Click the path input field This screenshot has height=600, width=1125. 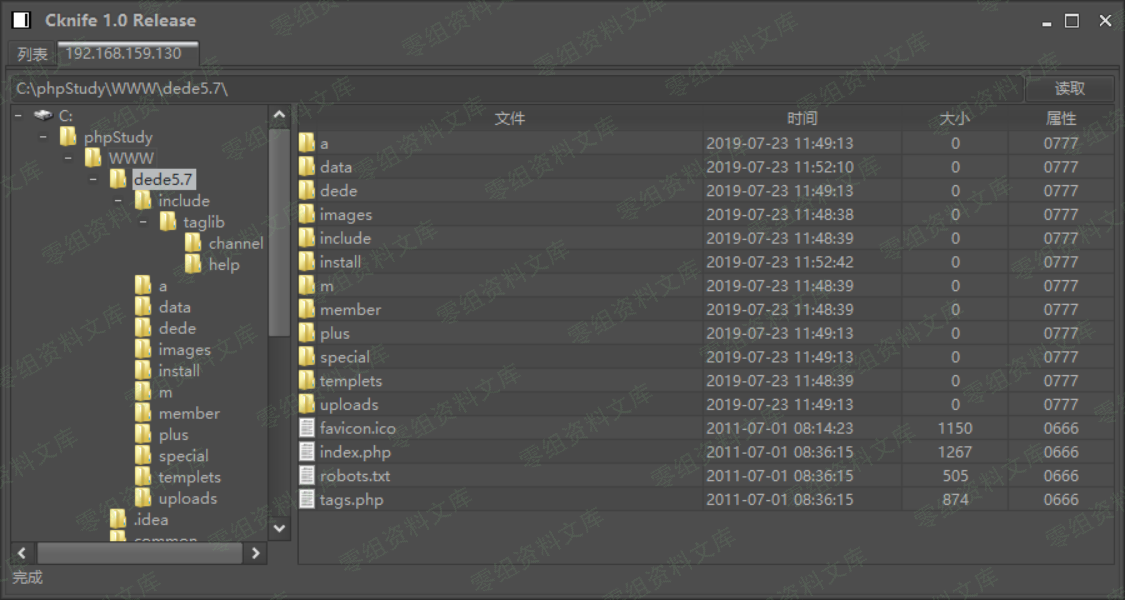[516, 88]
